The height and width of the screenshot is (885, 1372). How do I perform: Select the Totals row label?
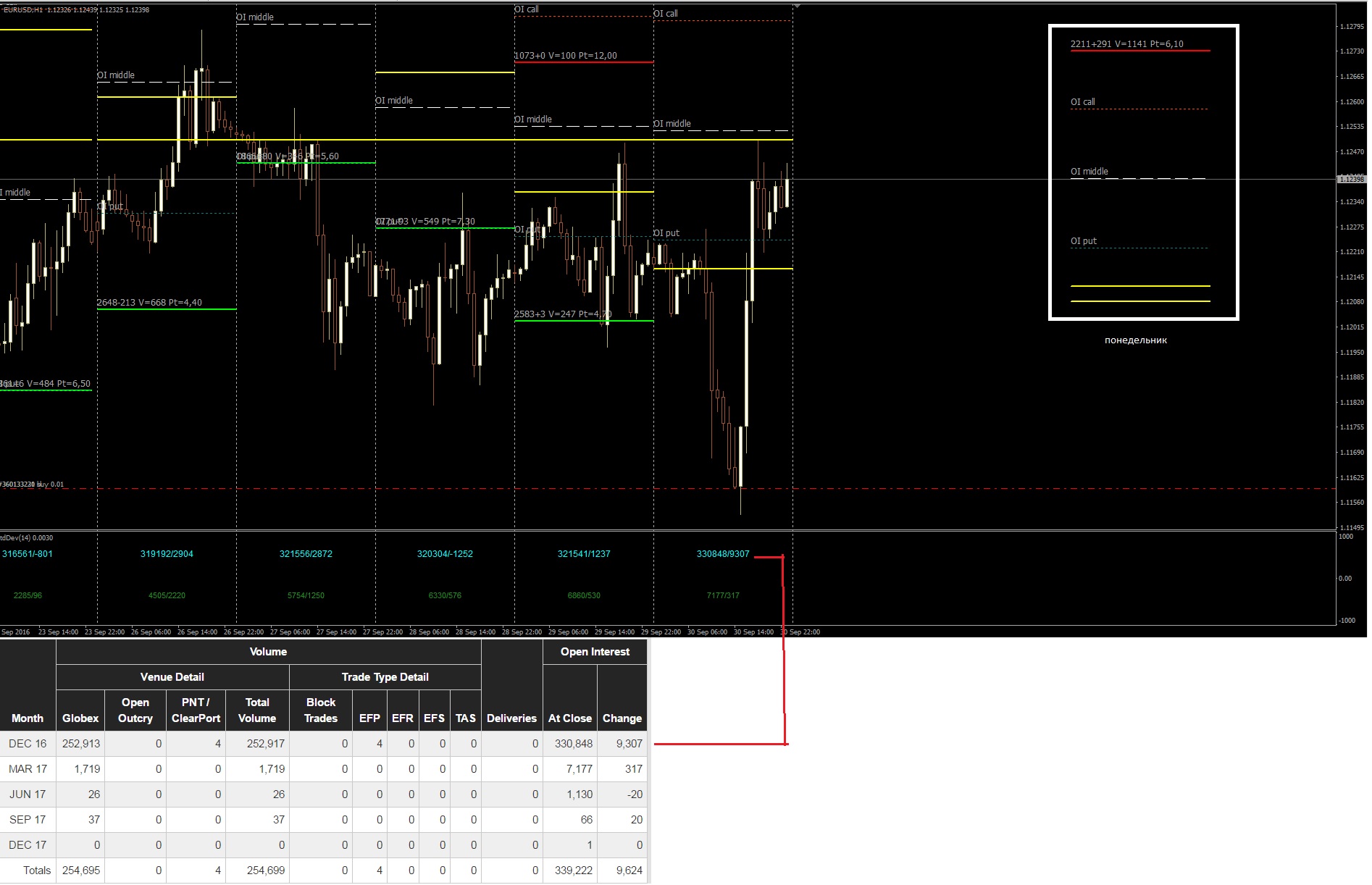pyautogui.click(x=37, y=871)
